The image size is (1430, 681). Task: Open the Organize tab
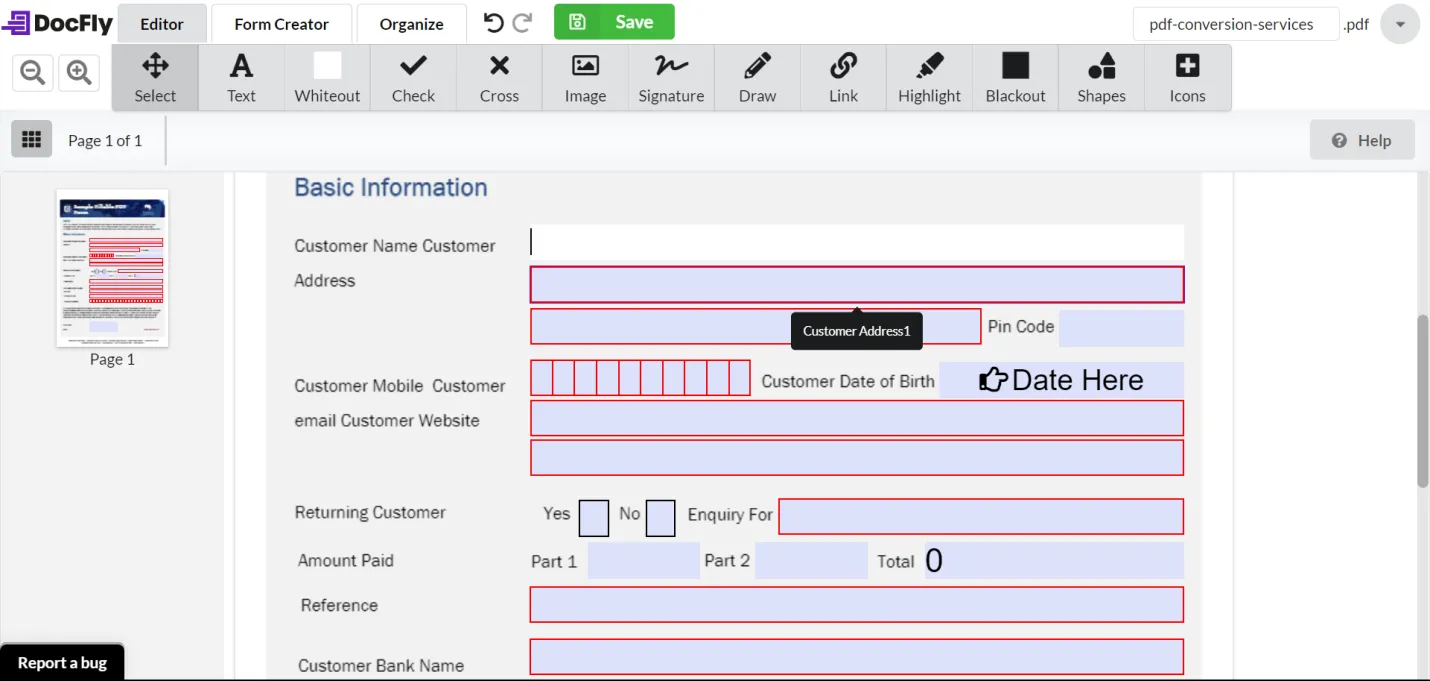click(x=411, y=23)
